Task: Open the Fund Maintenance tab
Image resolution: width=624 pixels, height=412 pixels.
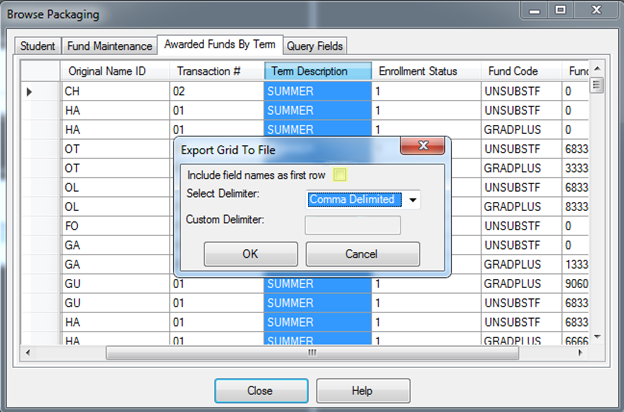Action: [109, 46]
